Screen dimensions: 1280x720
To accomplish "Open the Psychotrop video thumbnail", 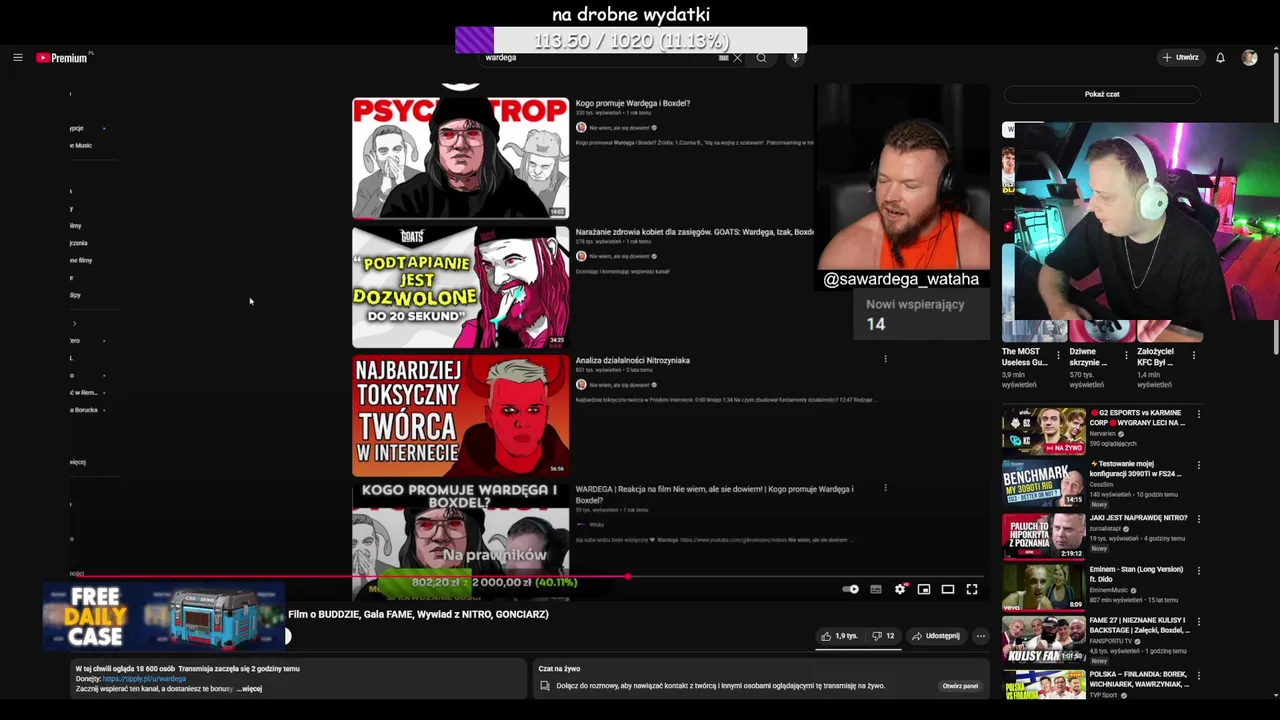I will (460, 157).
